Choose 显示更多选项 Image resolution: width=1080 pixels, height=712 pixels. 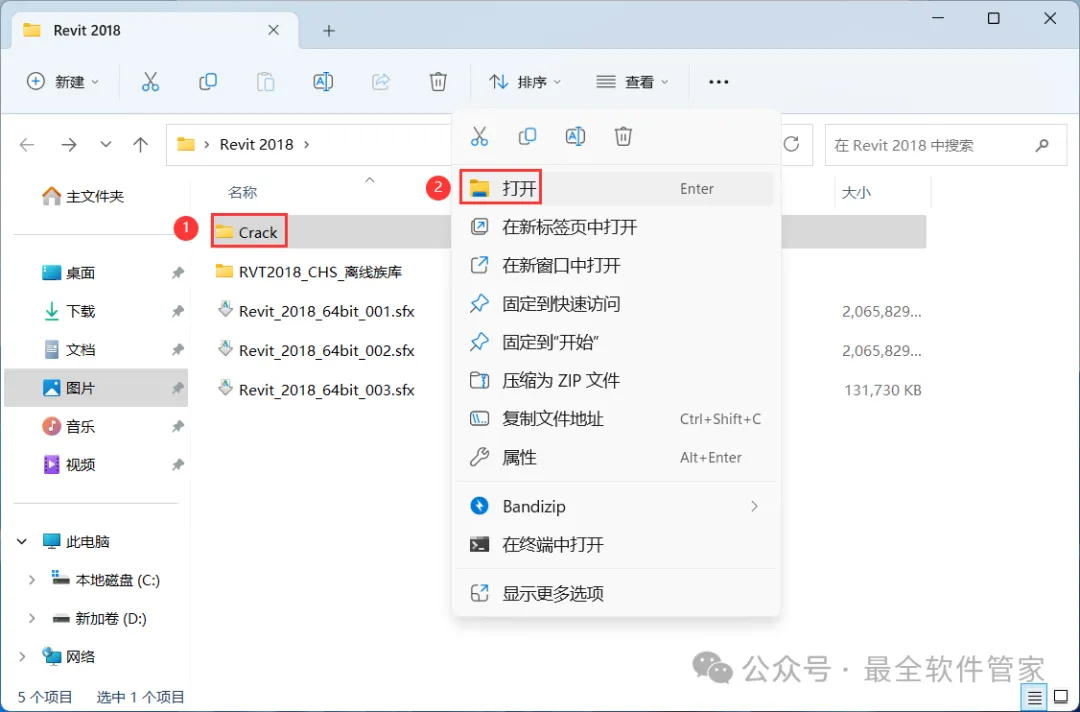point(616,594)
